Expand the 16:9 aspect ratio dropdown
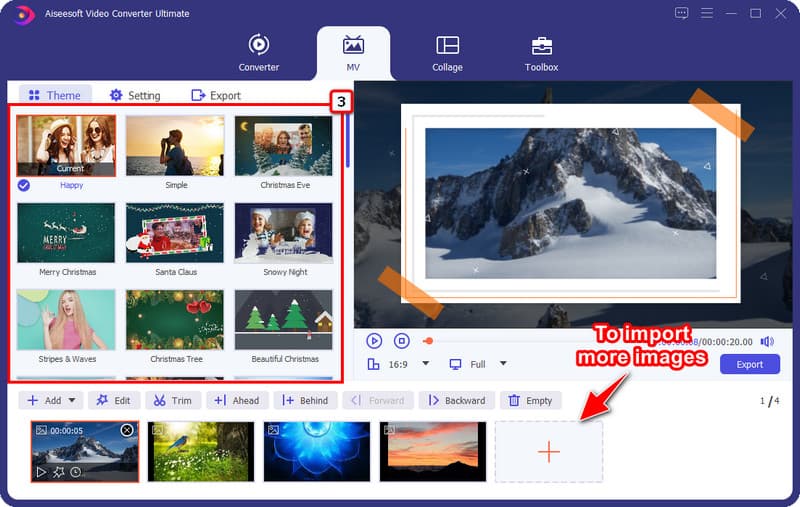 [x=425, y=364]
